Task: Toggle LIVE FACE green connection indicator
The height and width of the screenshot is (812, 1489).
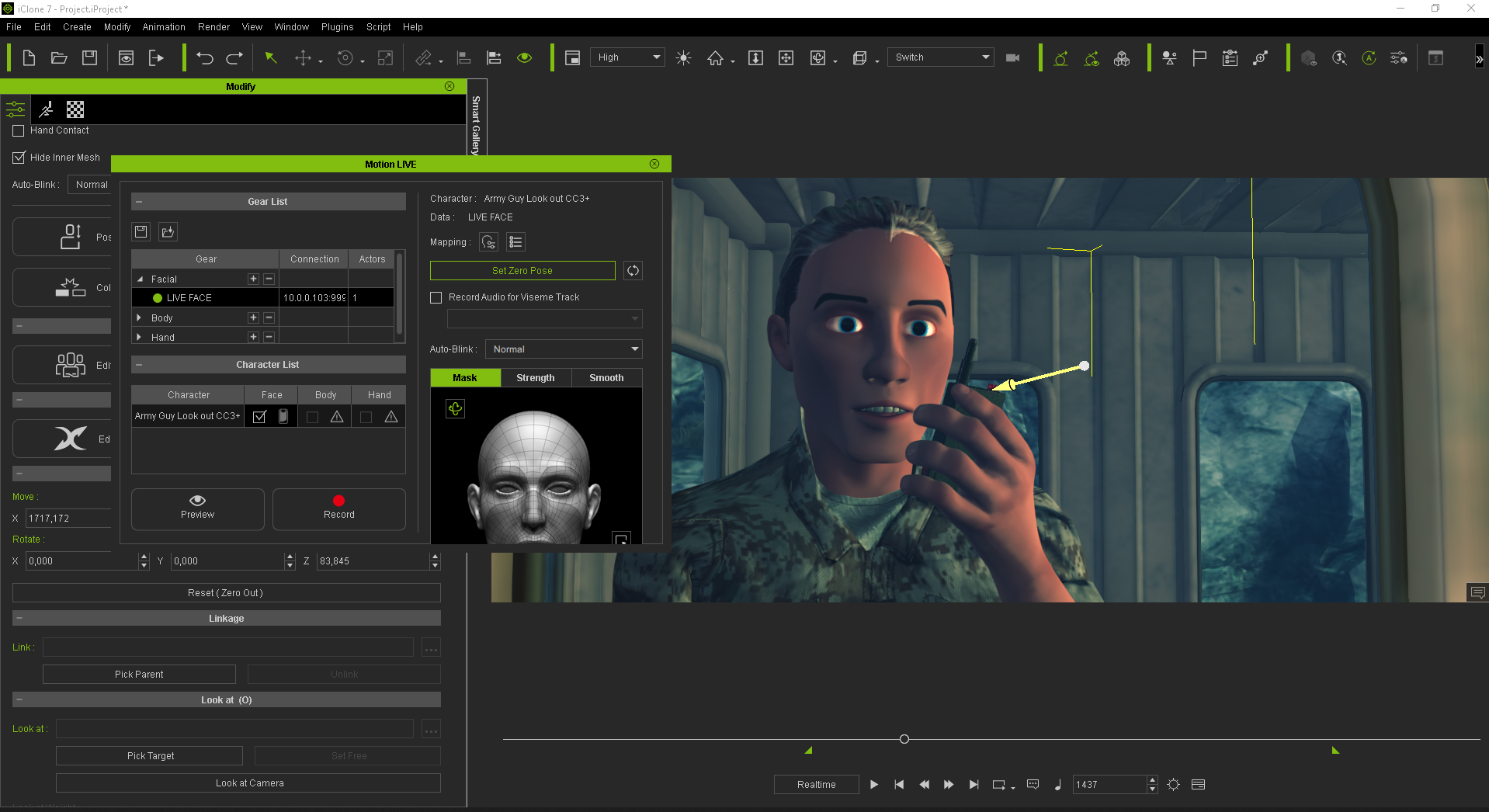Action: pos(158,298)
